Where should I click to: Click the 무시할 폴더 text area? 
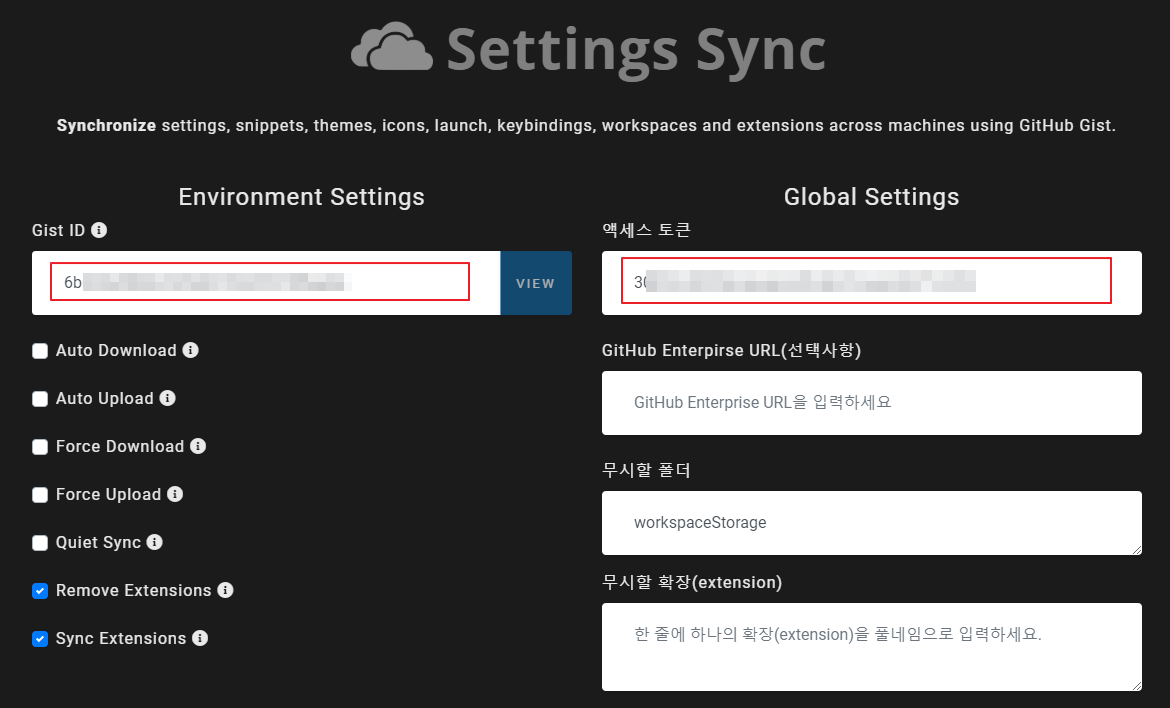click(872, 523)
